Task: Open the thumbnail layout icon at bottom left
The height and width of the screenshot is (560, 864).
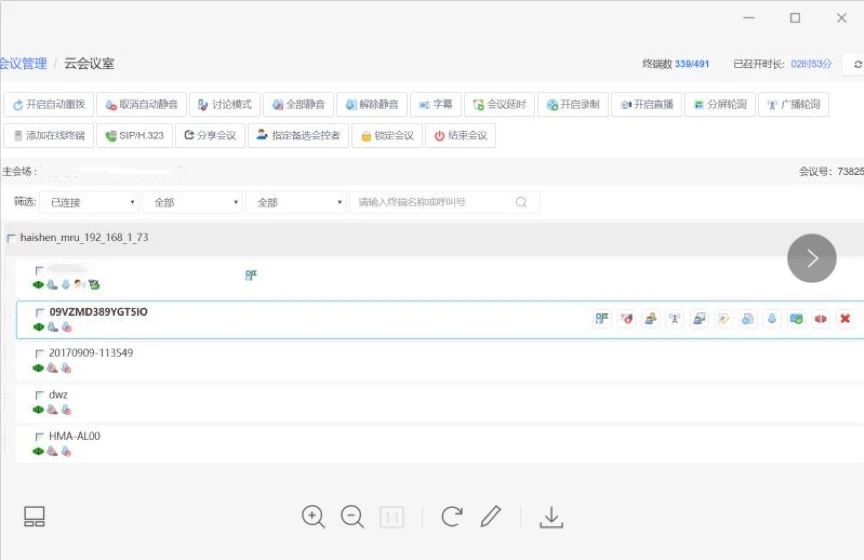Action: pos(35,516)
